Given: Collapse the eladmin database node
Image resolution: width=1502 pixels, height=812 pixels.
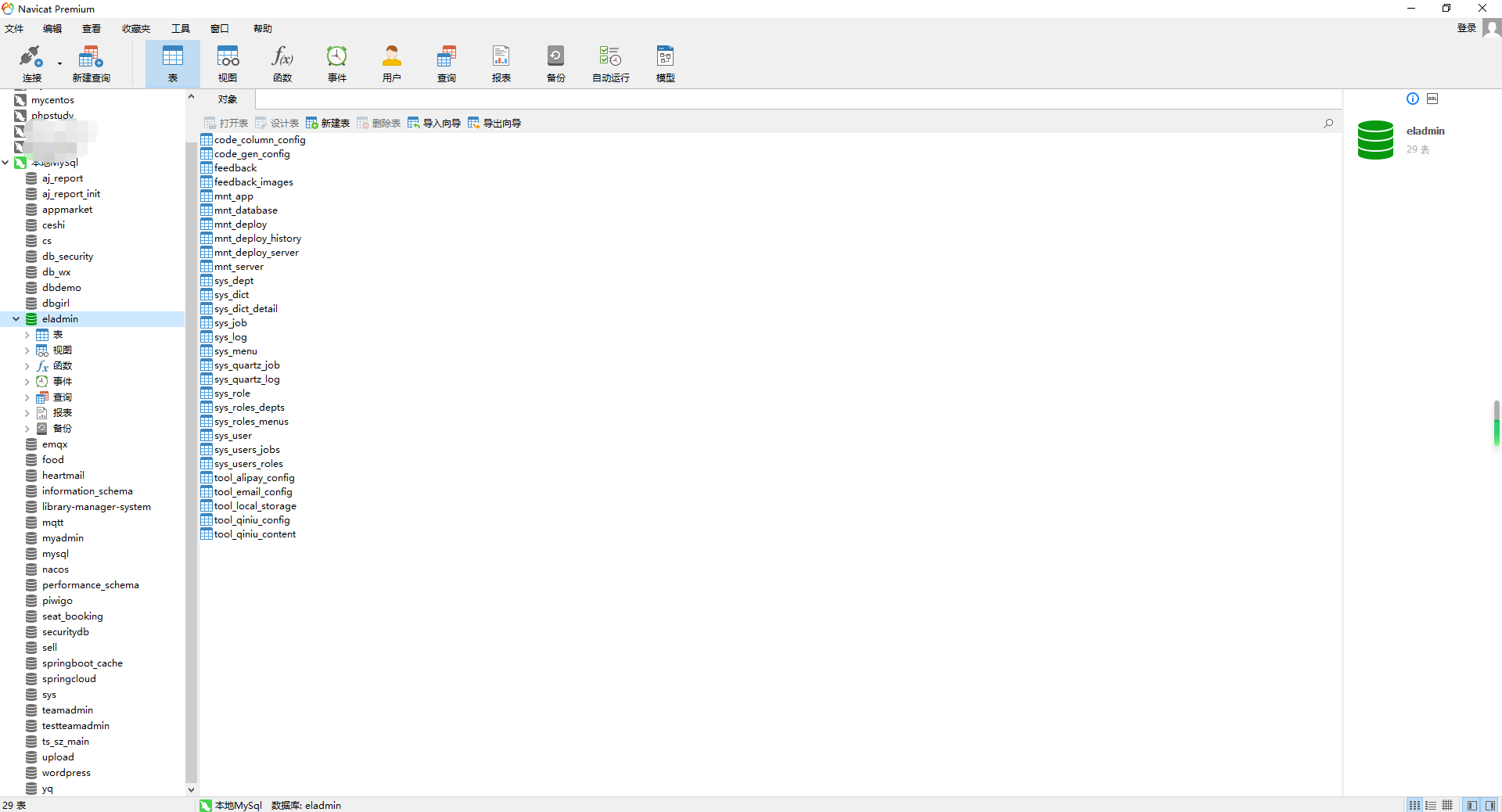Looking at the screenshot, I should (x=16, y=319).
